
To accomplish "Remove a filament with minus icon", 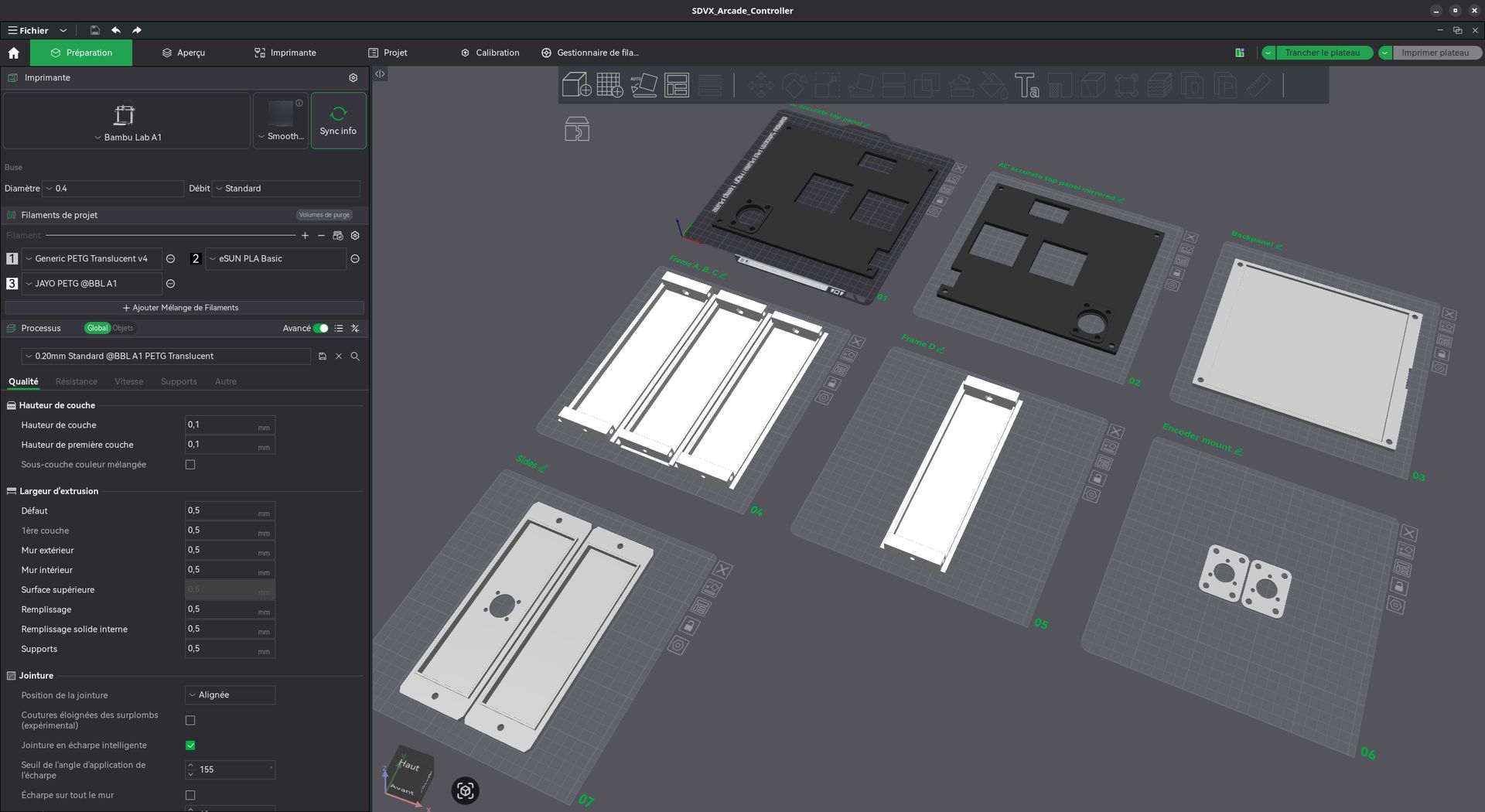I will click(x=321, y=235).
